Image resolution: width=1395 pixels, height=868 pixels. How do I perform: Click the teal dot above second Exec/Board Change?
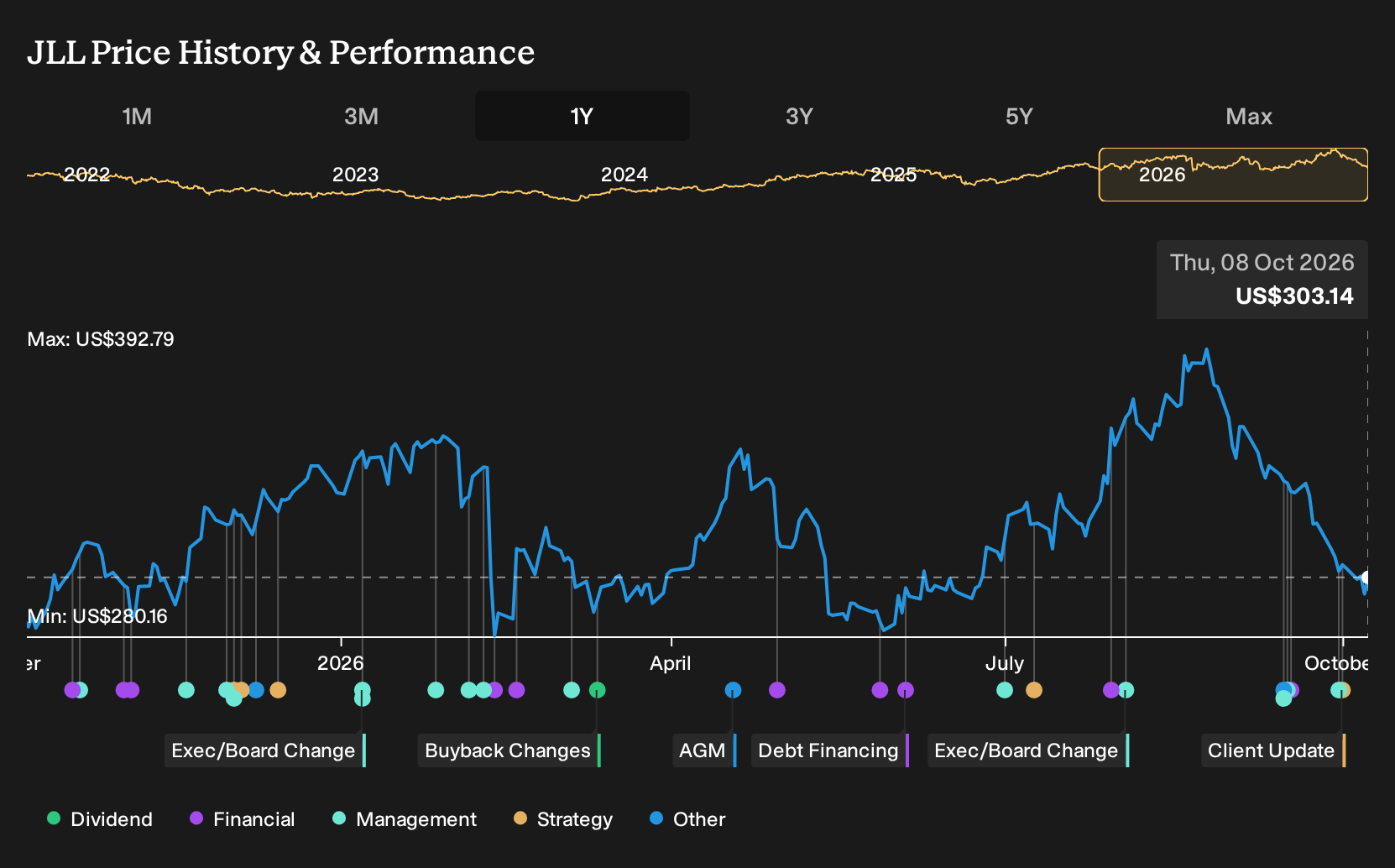click(x=1126, y=690)
